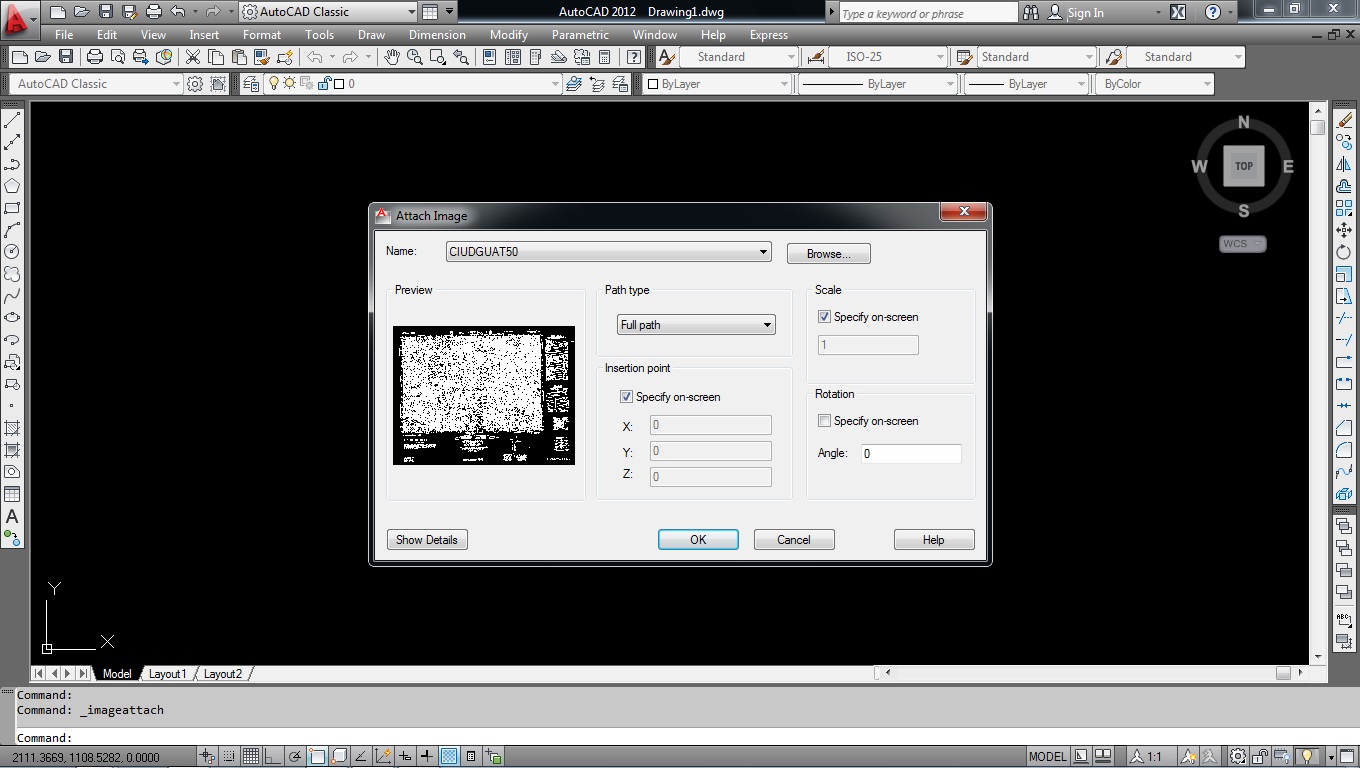Open Layer Properties Manager icon
This screenshot has height=768, width=1360.
(251, 84)
